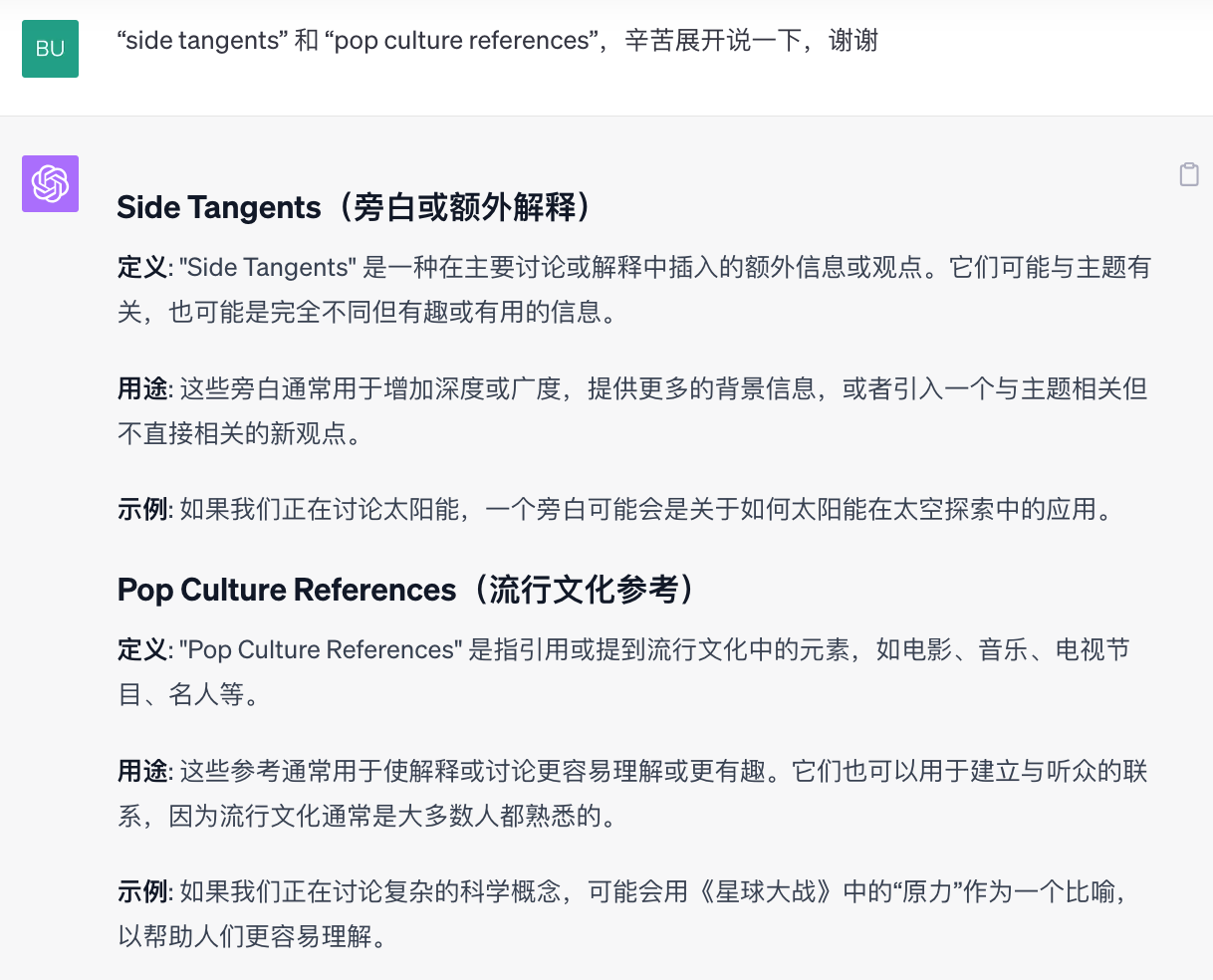Click the 定义 label under Side Tangents

[x=142, y=267]
